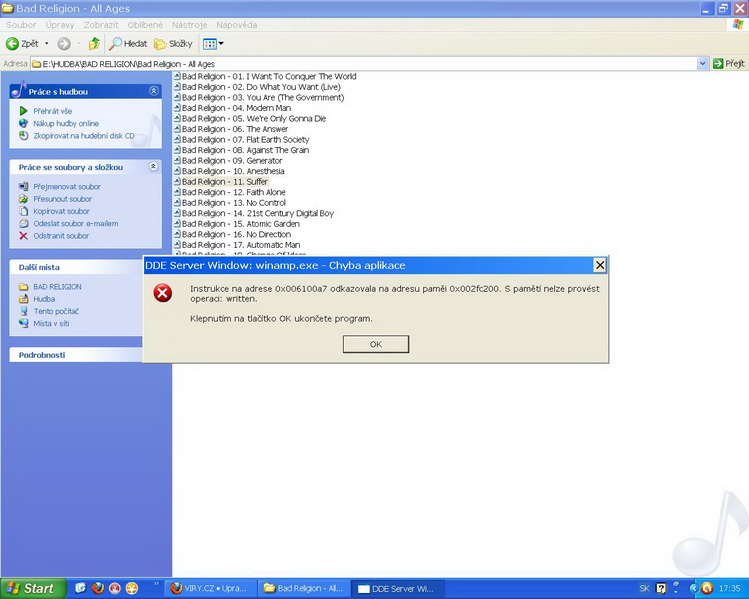Open Tento počítač link
The height and width of the screenshot is (599, 749).
pos(56,311)
